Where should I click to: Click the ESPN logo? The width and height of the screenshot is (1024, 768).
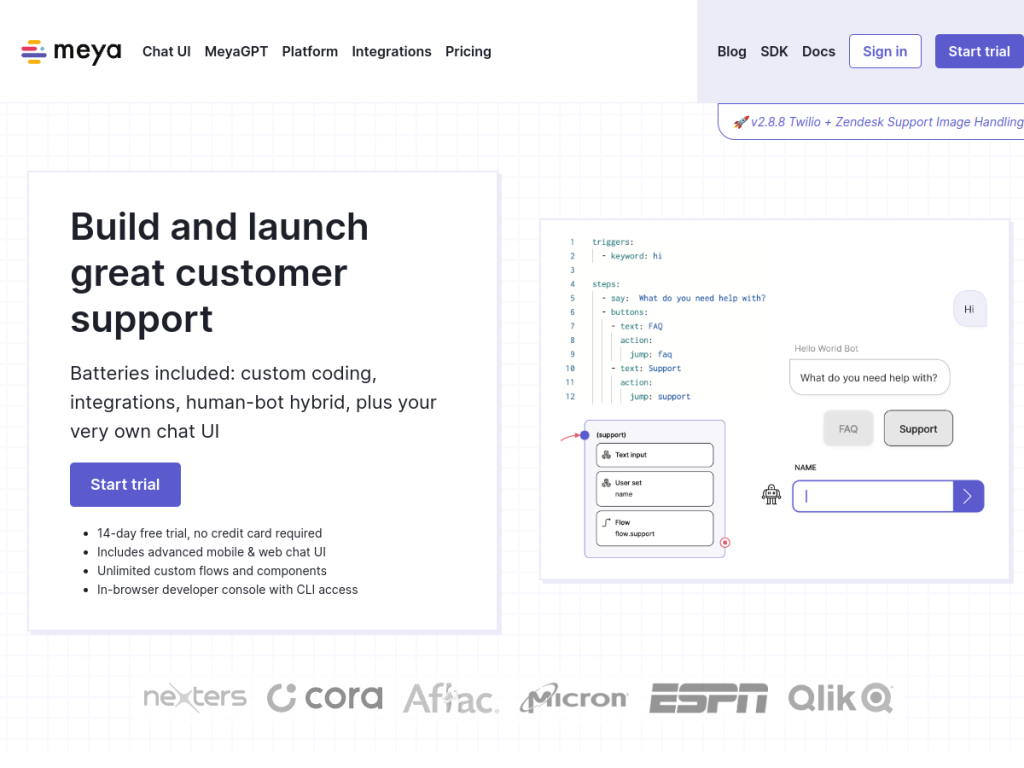[709, 698]
